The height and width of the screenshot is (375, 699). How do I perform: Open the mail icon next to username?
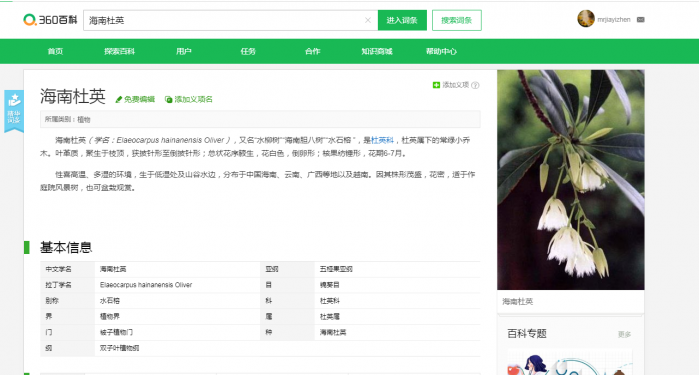641,20
